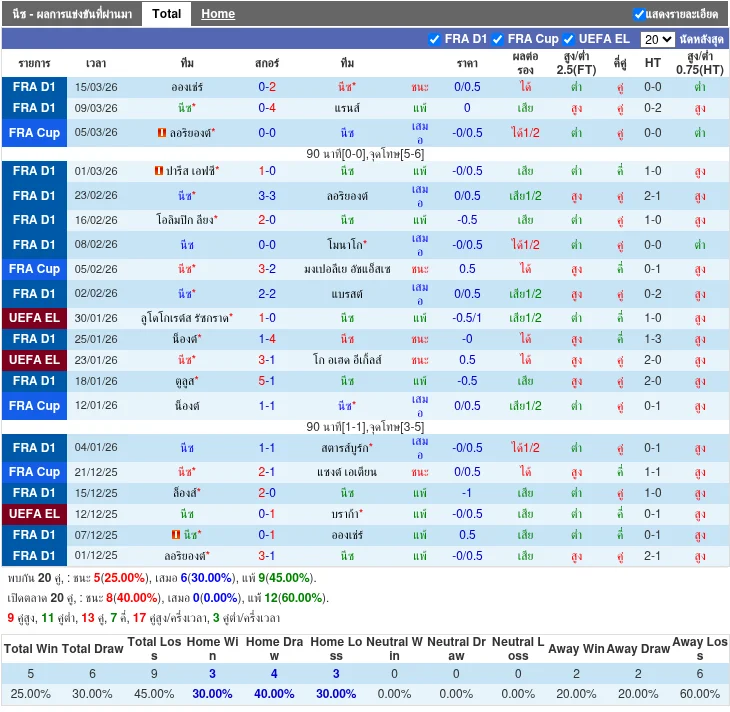This screenshot has height=712, width=730.
Task: Disable the แสดงรายละเอียด checkbox
Action: 639,14
